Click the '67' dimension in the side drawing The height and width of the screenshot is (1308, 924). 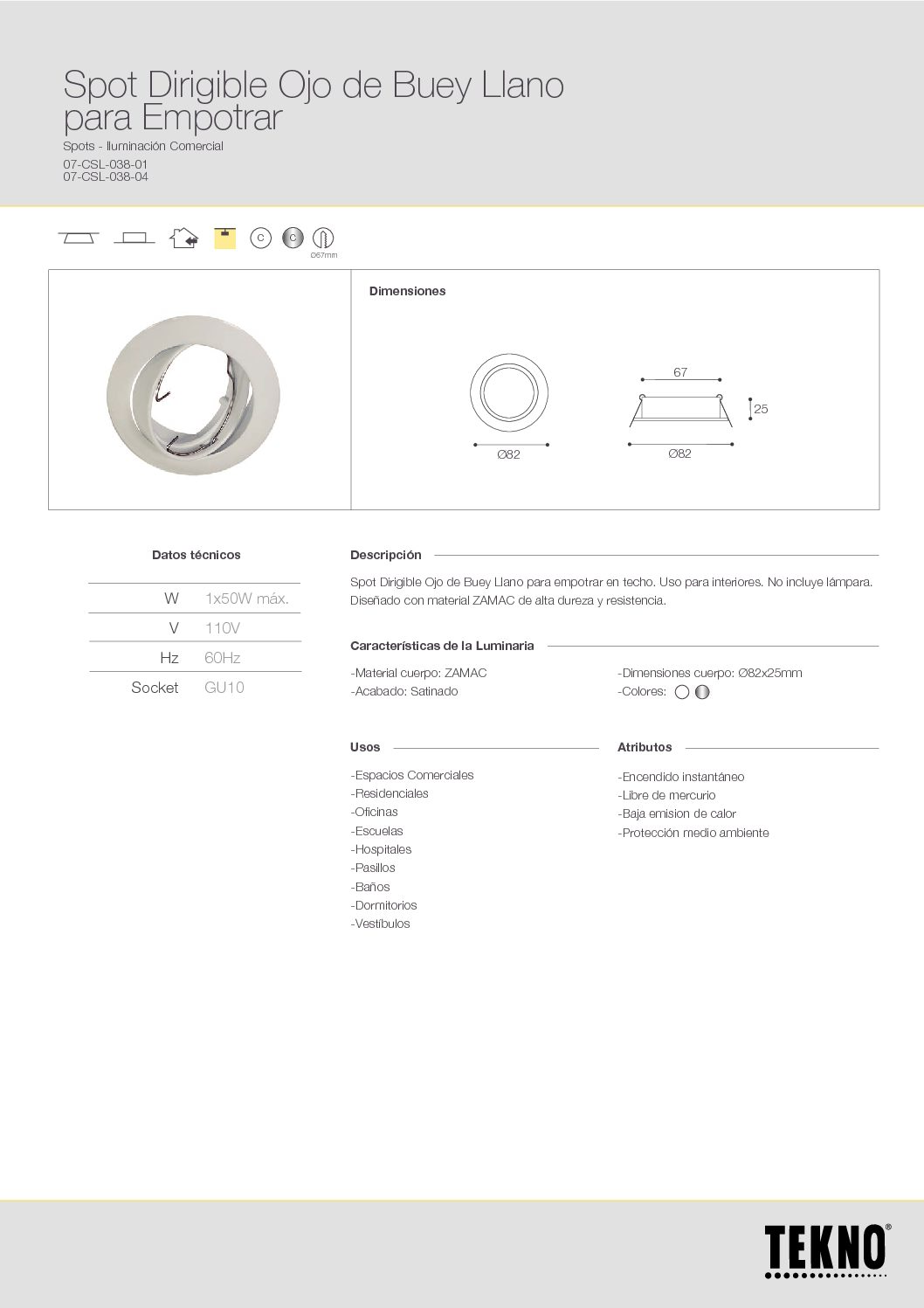(x=680, y=372)
